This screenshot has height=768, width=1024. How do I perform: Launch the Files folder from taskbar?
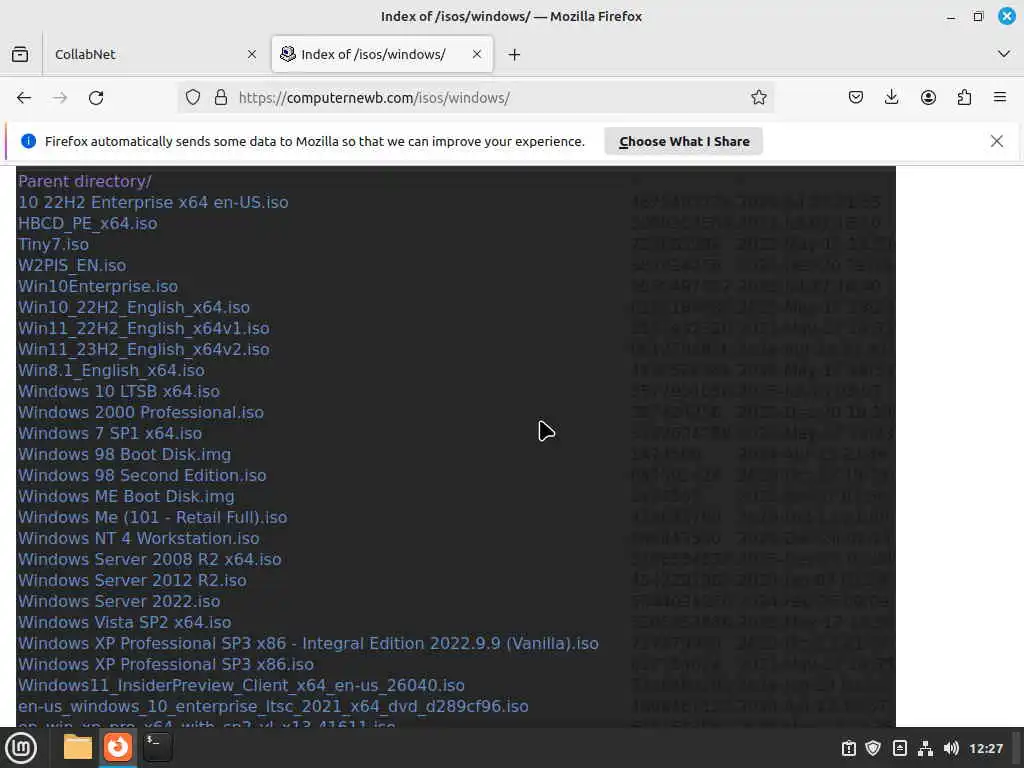click(x=78, y=747)
